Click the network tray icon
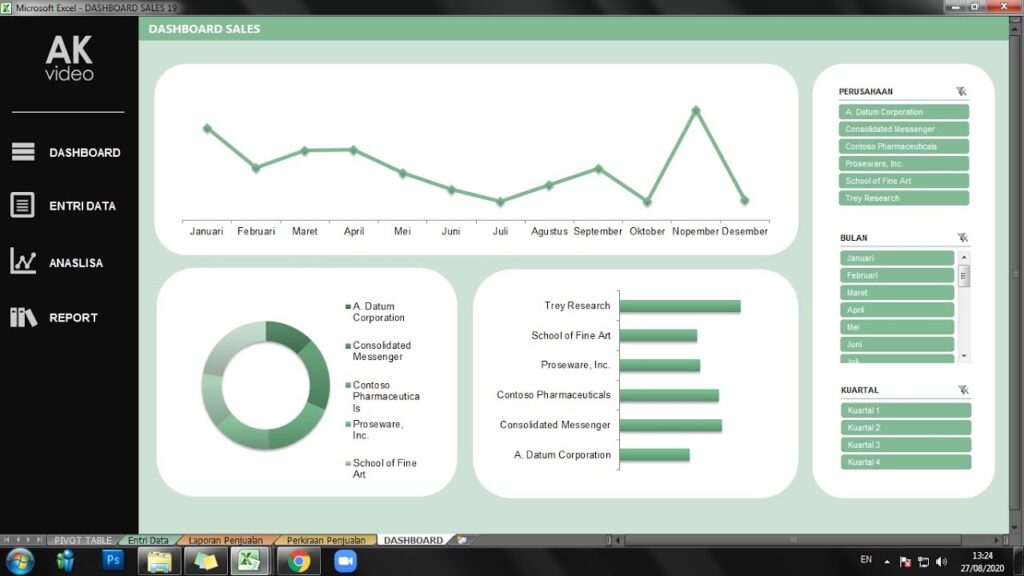1024x576 pixels. click(x=923, y=562)
